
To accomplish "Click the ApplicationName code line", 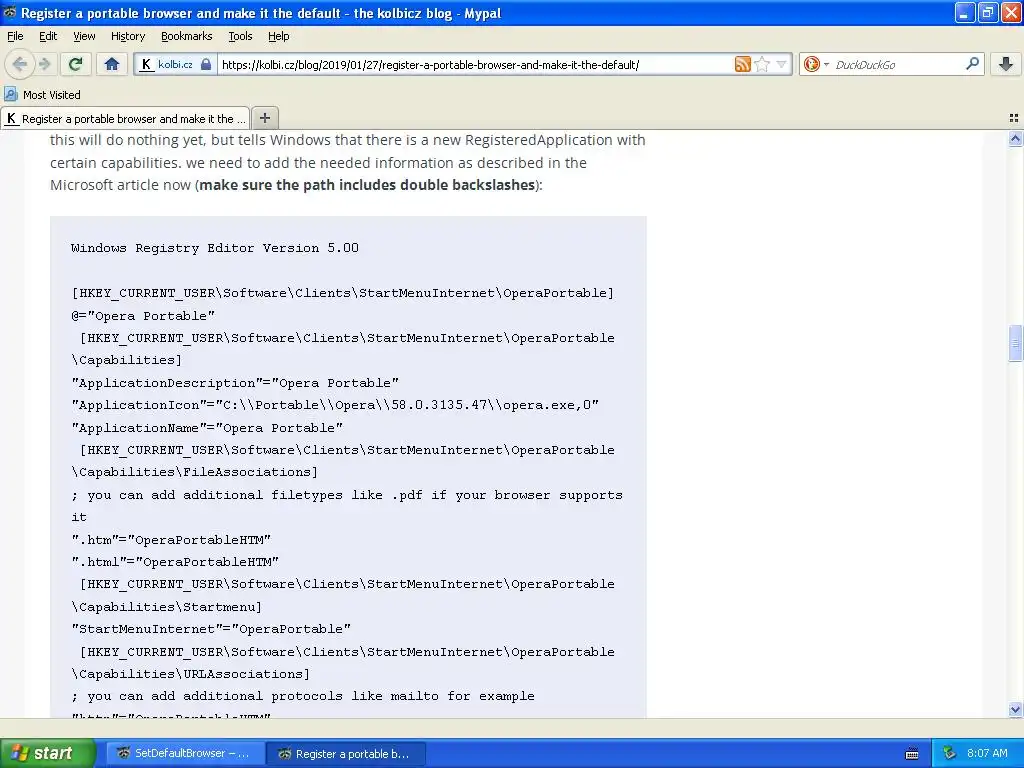I will 207,428.
